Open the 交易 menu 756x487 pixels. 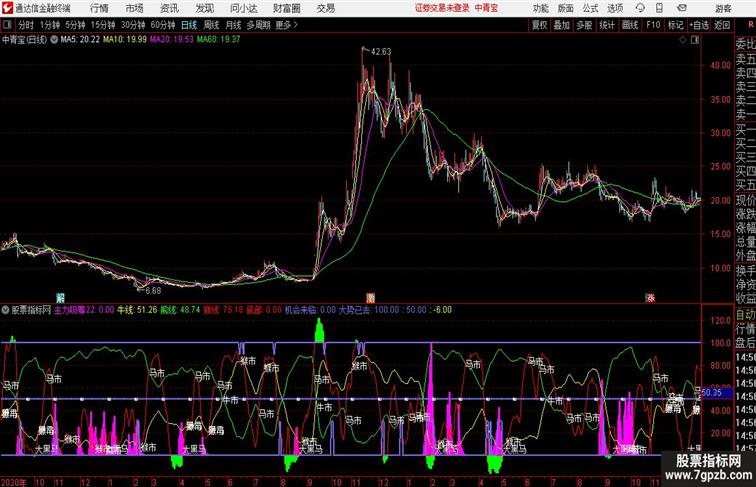325,8
